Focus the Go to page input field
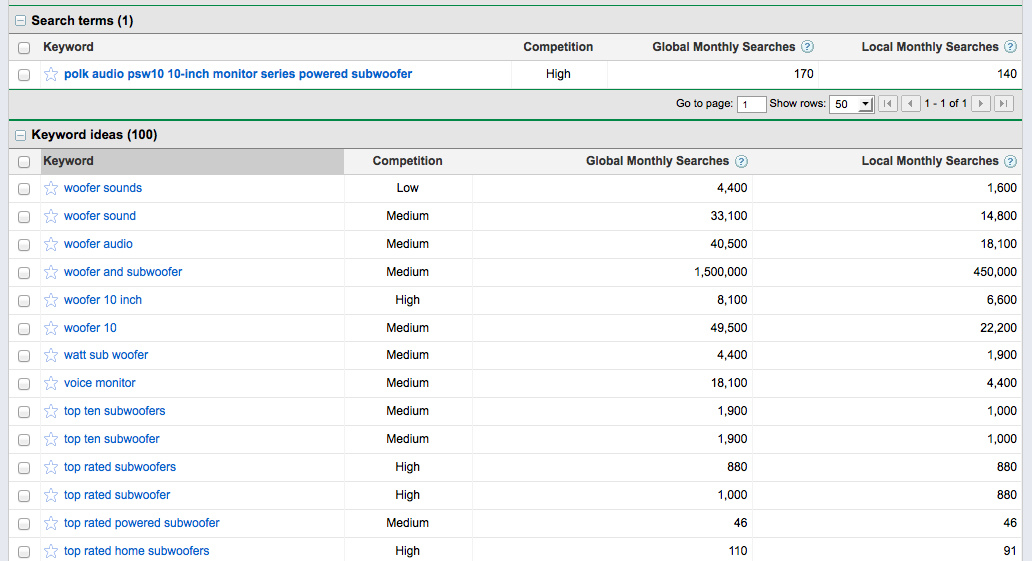This screenshot has height=561, width=1032. coord(752,104)
